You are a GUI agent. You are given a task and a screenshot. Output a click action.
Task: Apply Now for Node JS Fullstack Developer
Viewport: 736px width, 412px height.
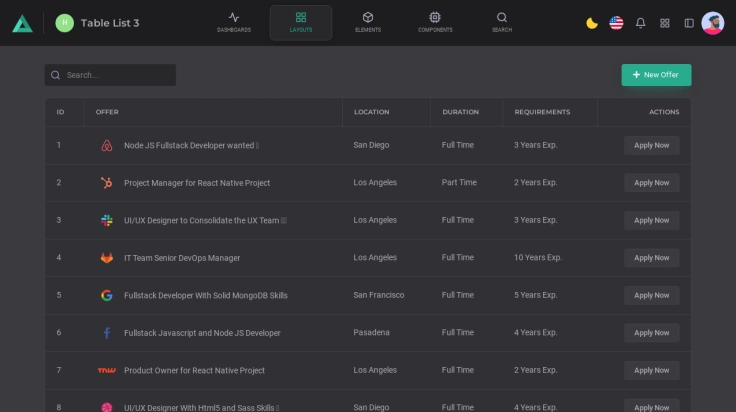point(651,146)
